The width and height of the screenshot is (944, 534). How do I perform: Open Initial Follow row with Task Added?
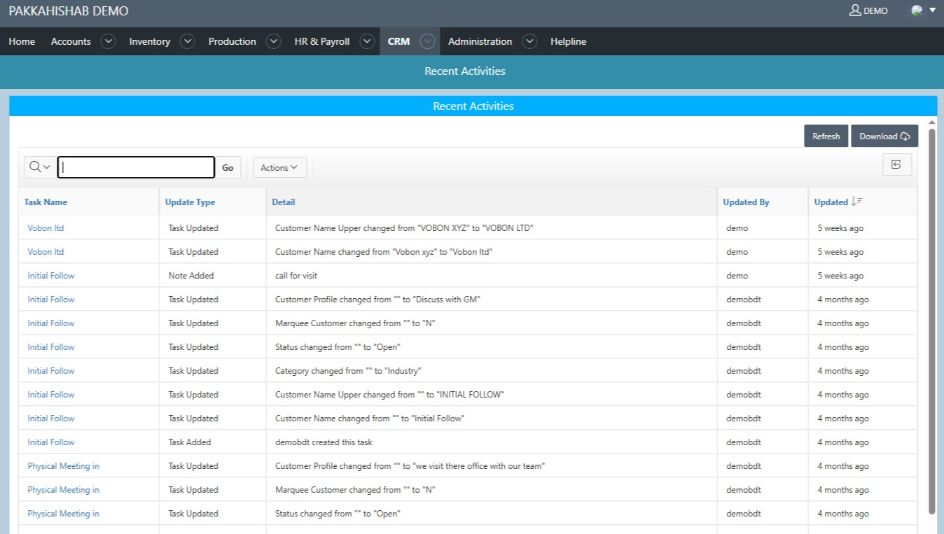[x=51, y=442]
